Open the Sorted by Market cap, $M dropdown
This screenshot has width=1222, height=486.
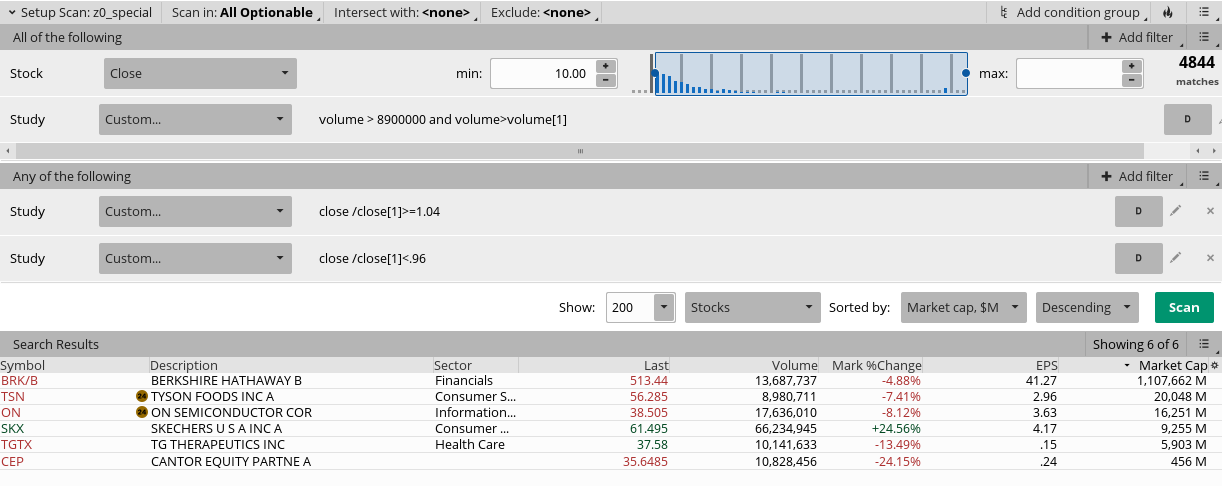[x=964, y=307]
